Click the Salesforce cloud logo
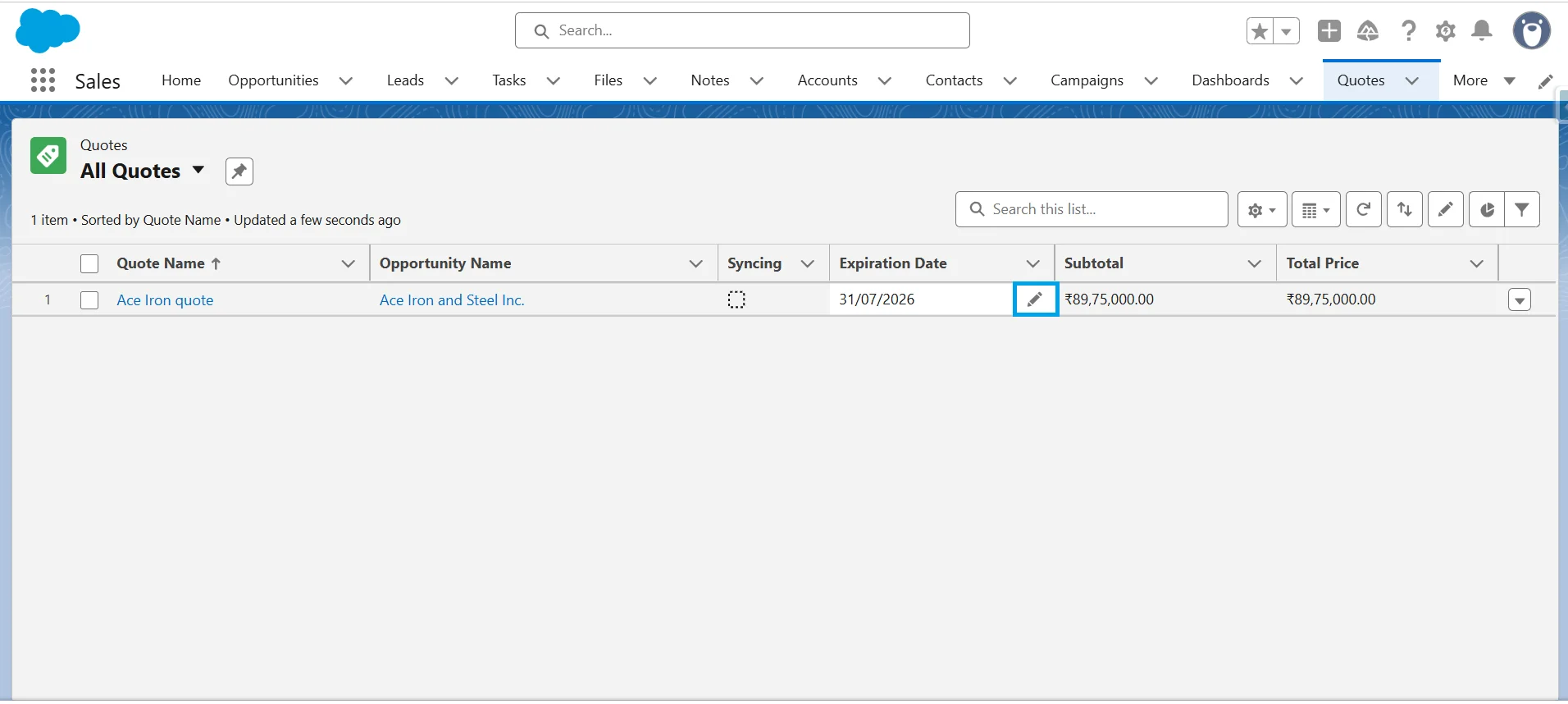This screenshot has height=704, width=1568. pyautogui.click(x=48, y=31)
